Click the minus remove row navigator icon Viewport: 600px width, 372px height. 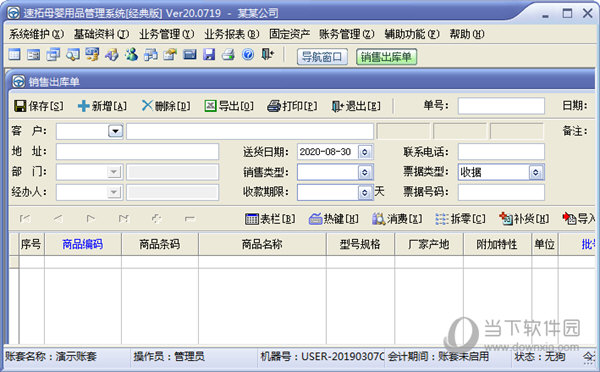coord(190,219)
